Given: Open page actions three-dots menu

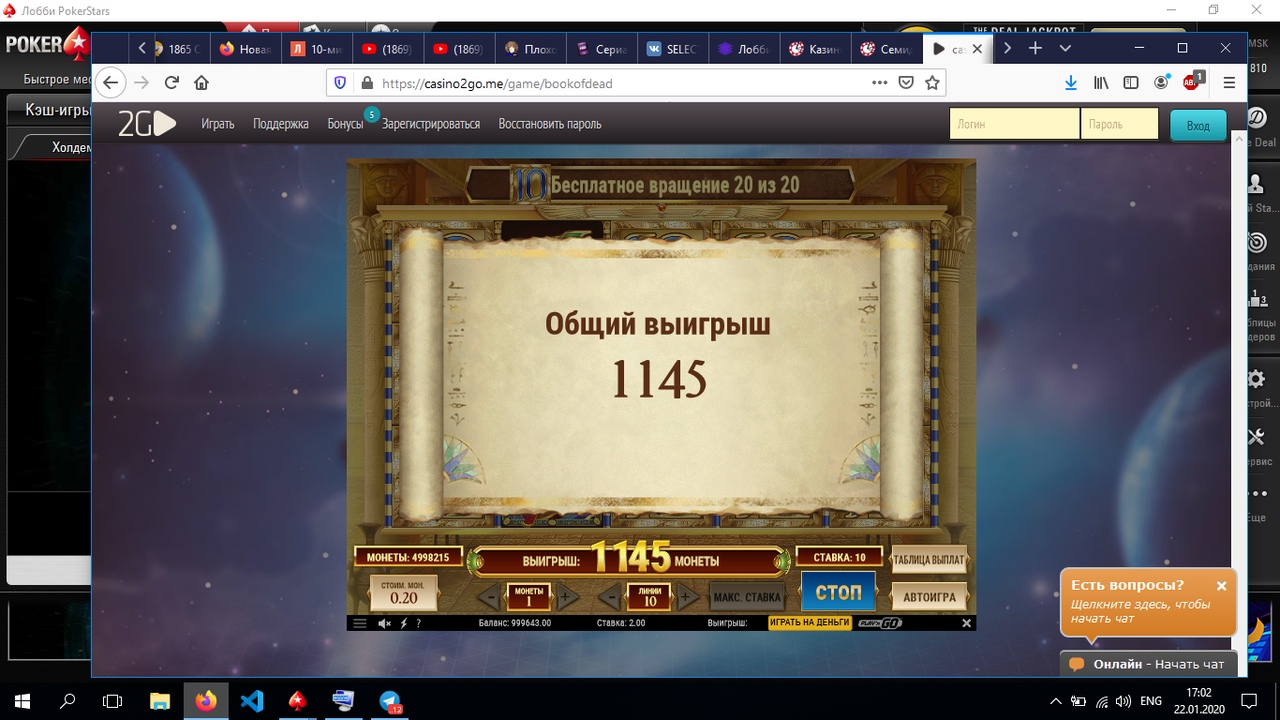Looking at the screenshot, I should point(878,83).
